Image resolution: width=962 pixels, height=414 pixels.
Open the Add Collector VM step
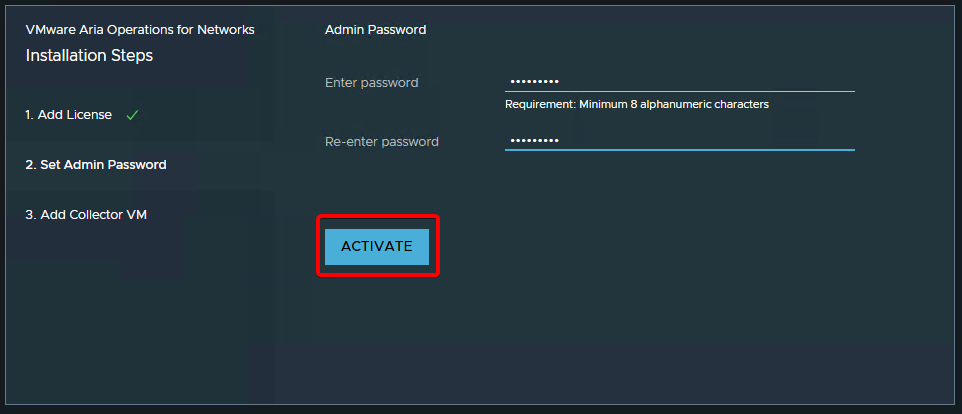[86, 214]
